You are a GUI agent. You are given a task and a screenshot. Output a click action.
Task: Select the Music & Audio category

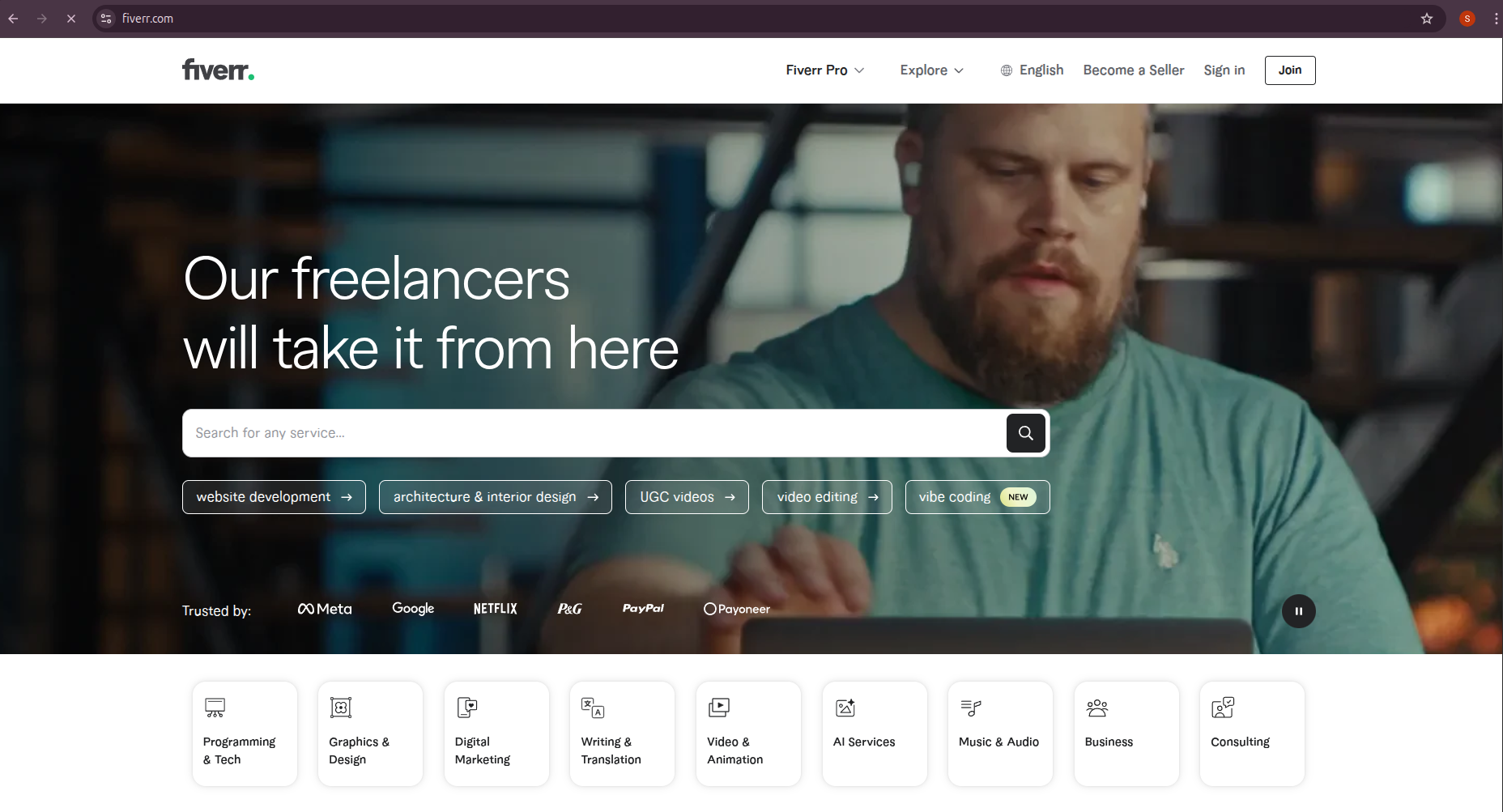[1000, 733]
